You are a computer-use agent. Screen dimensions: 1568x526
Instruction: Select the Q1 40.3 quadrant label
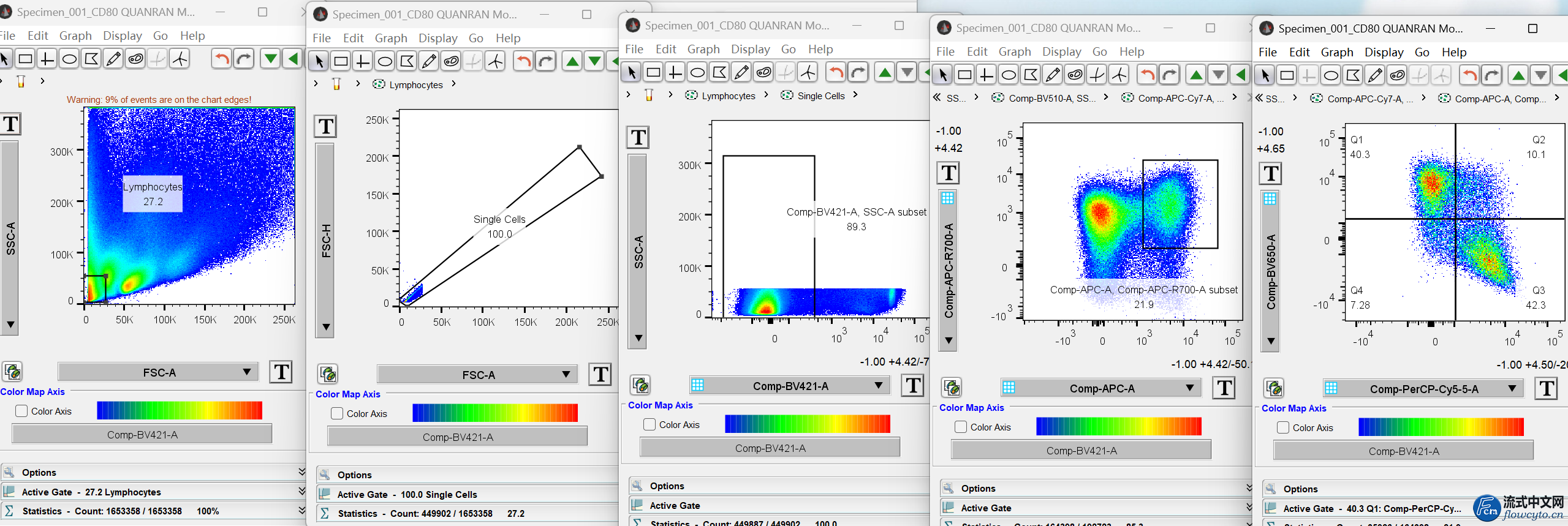tap(1359, 147)
